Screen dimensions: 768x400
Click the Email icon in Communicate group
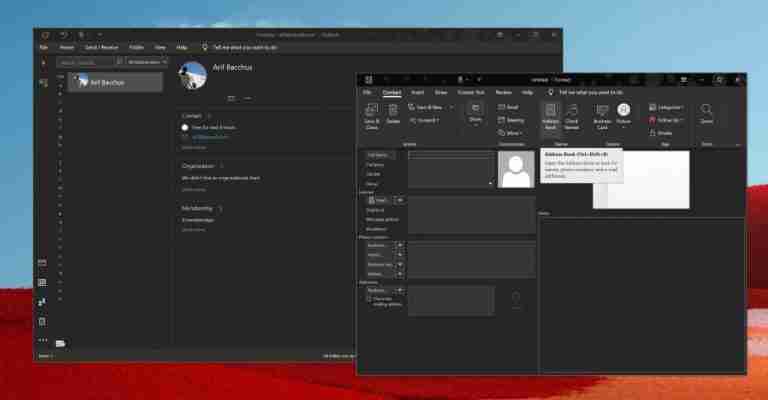click(508, 106)
